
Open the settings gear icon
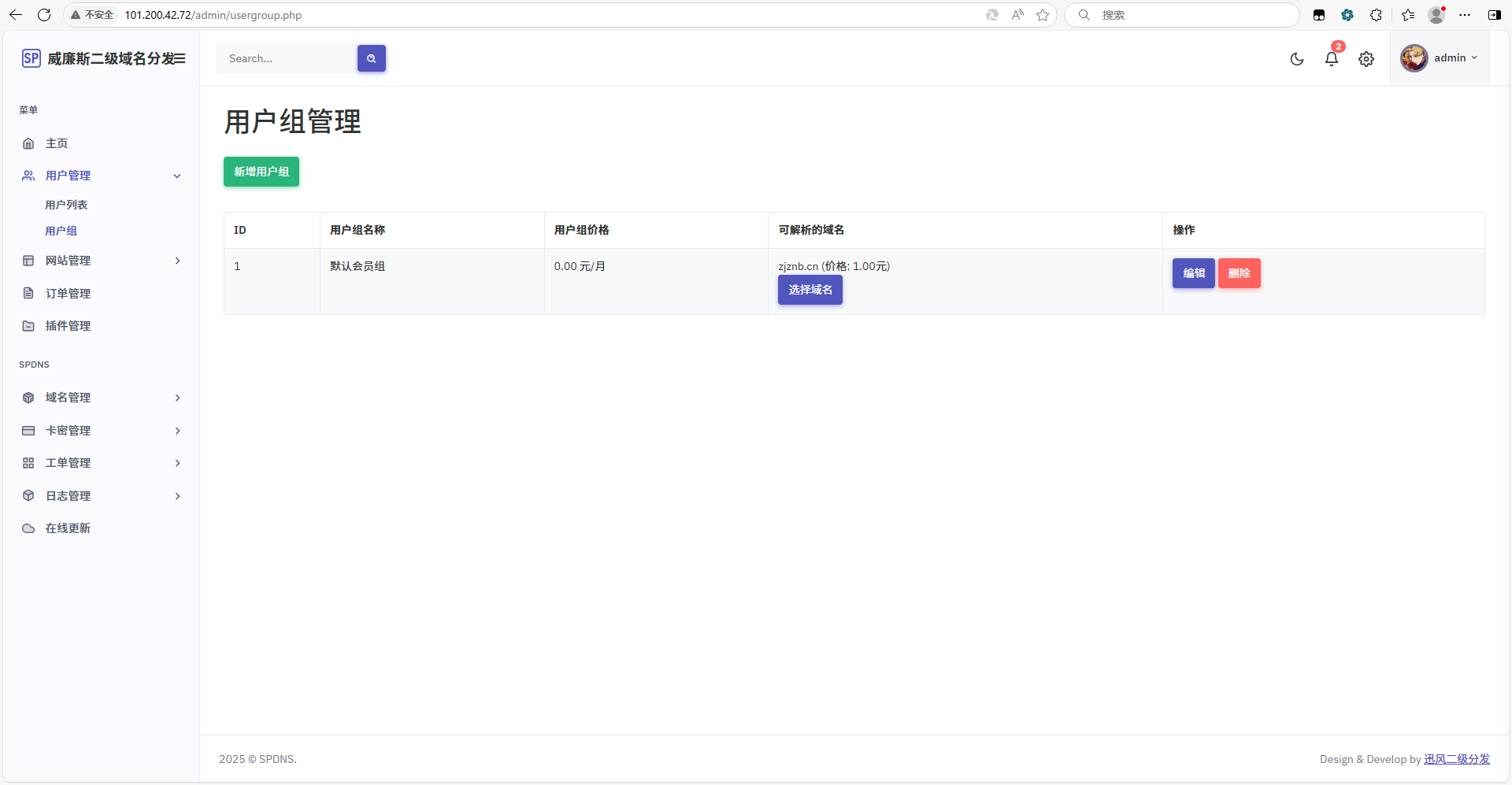1366,59
